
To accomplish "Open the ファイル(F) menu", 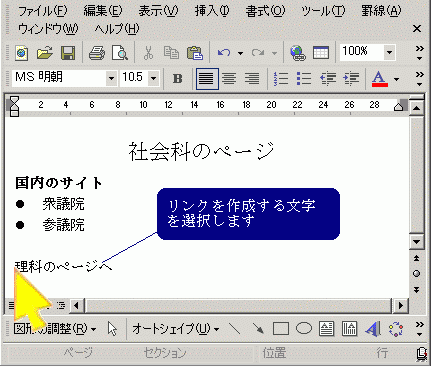I will point(42,11).
